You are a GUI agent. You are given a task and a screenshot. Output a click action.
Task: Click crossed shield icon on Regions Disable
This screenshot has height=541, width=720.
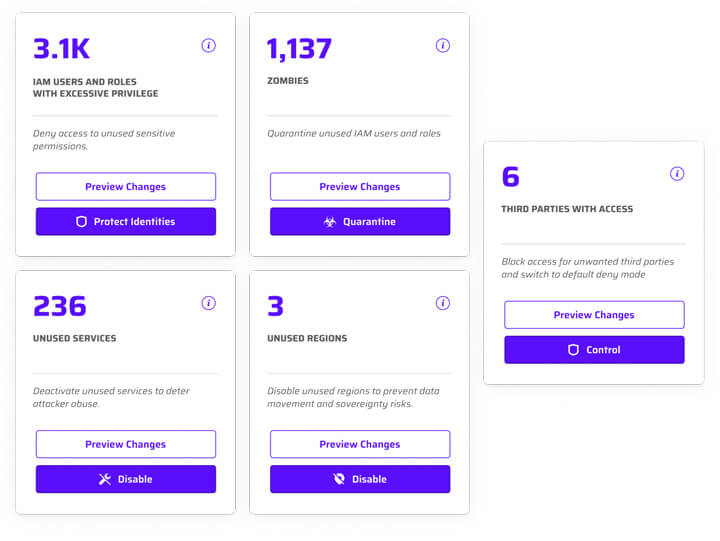coord(339,479)
